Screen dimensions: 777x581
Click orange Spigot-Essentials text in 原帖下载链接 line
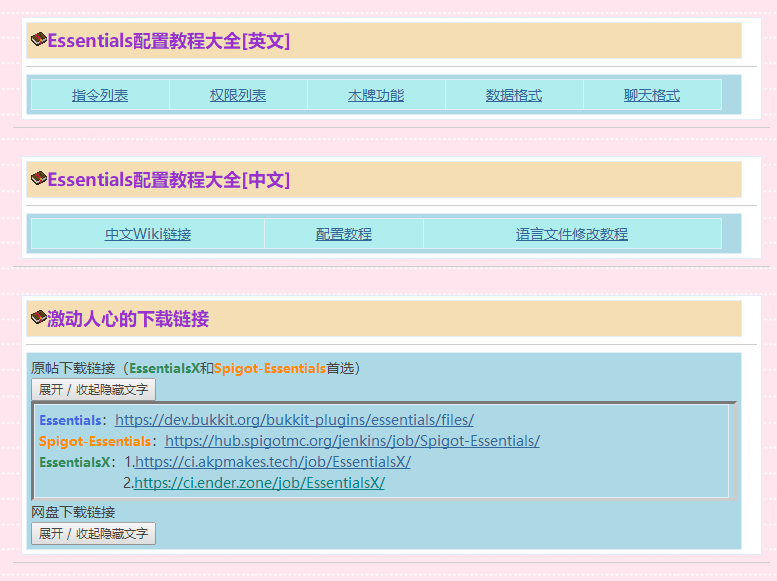pos(270,368)
